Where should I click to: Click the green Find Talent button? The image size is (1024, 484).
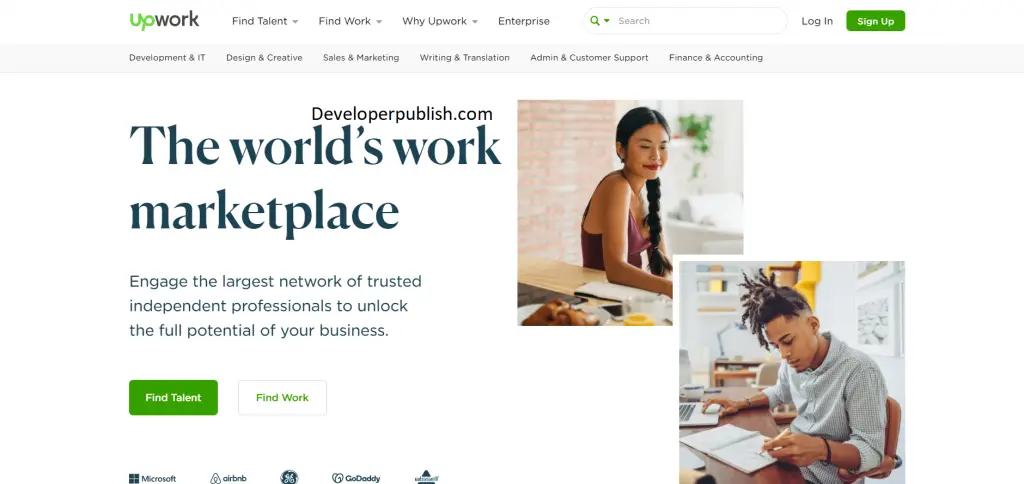coord(173,397)
